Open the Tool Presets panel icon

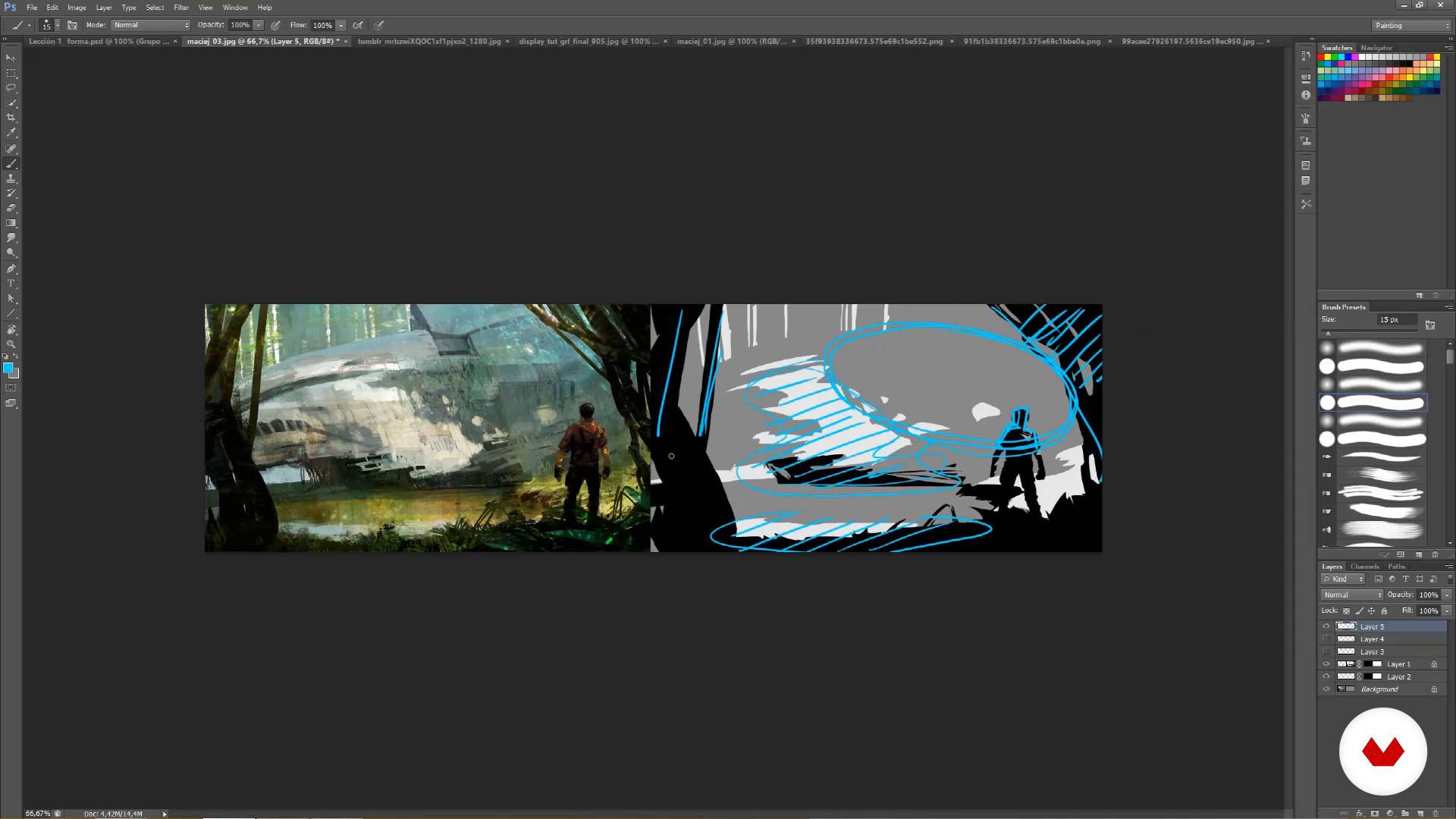coord(1305,204)
